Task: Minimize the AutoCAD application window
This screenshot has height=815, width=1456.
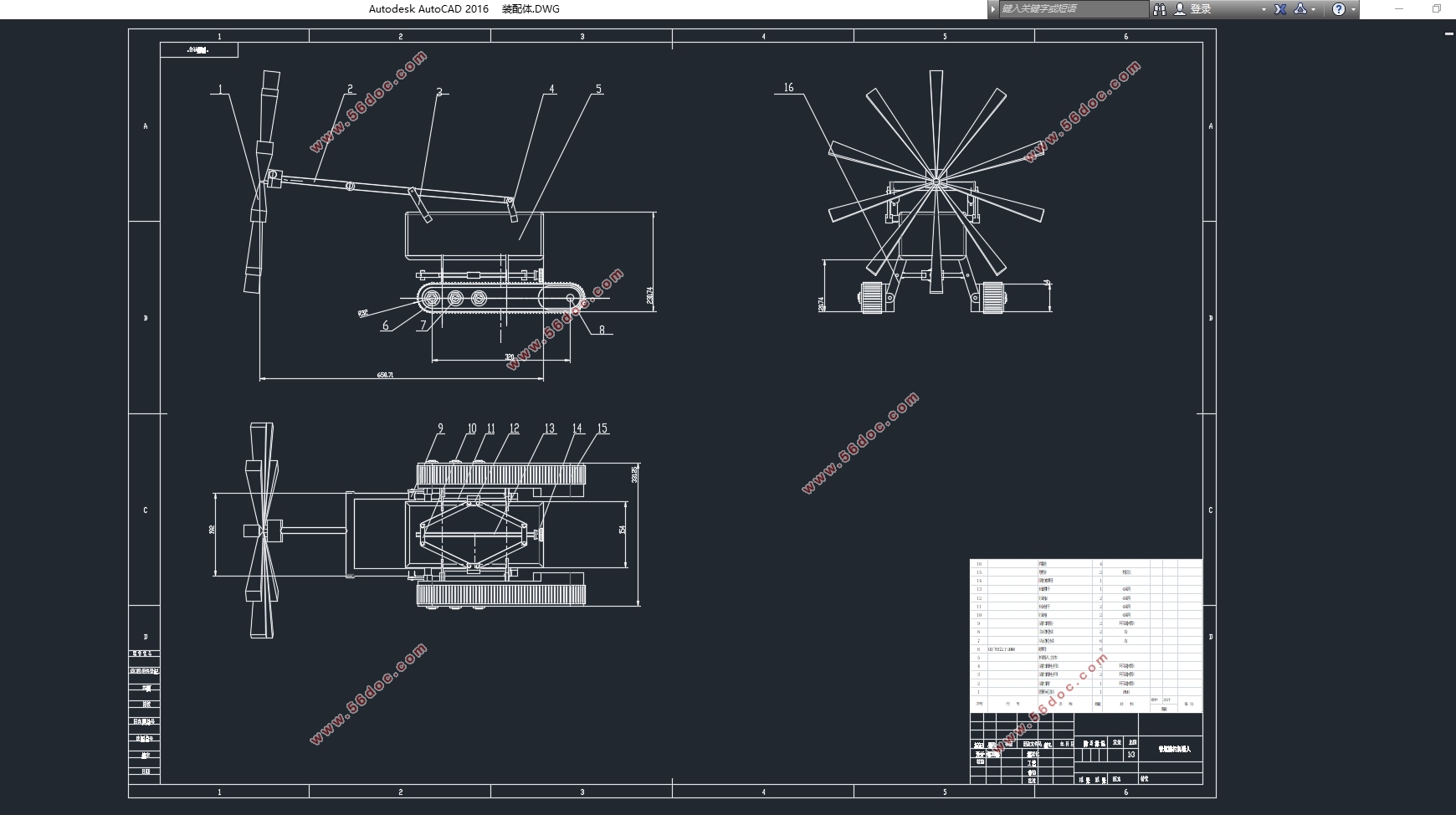Action: (1400, 9)
